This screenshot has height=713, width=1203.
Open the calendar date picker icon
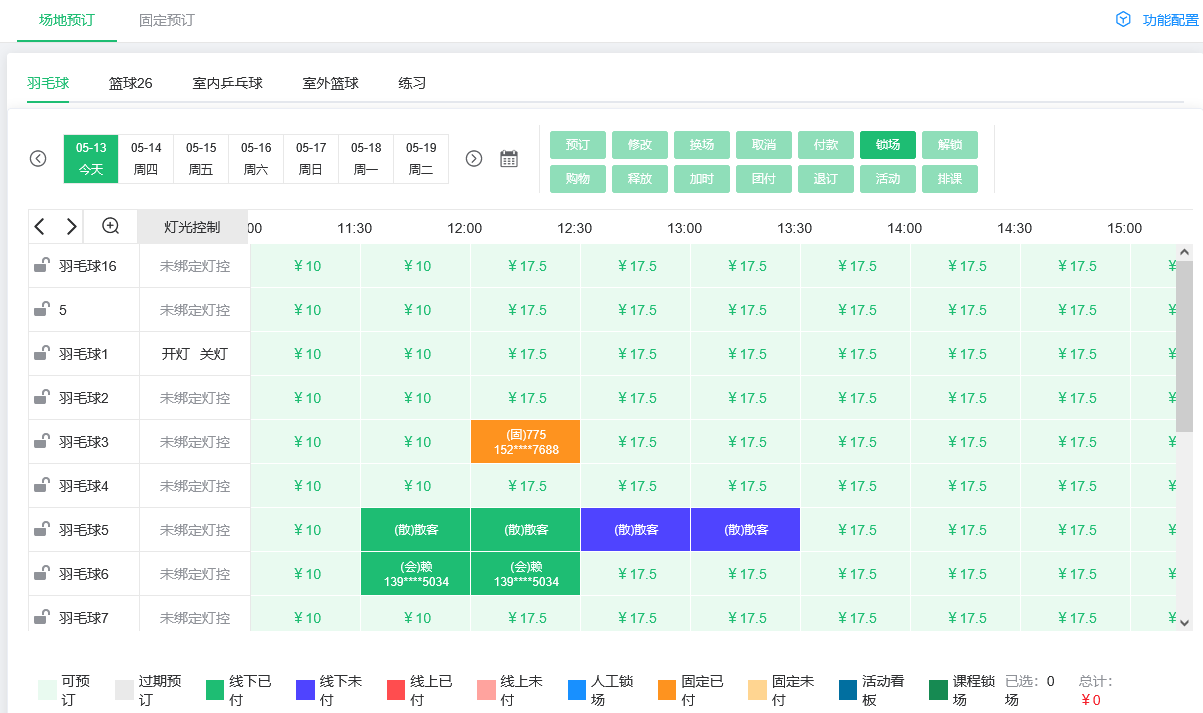(x=509, y=158)
